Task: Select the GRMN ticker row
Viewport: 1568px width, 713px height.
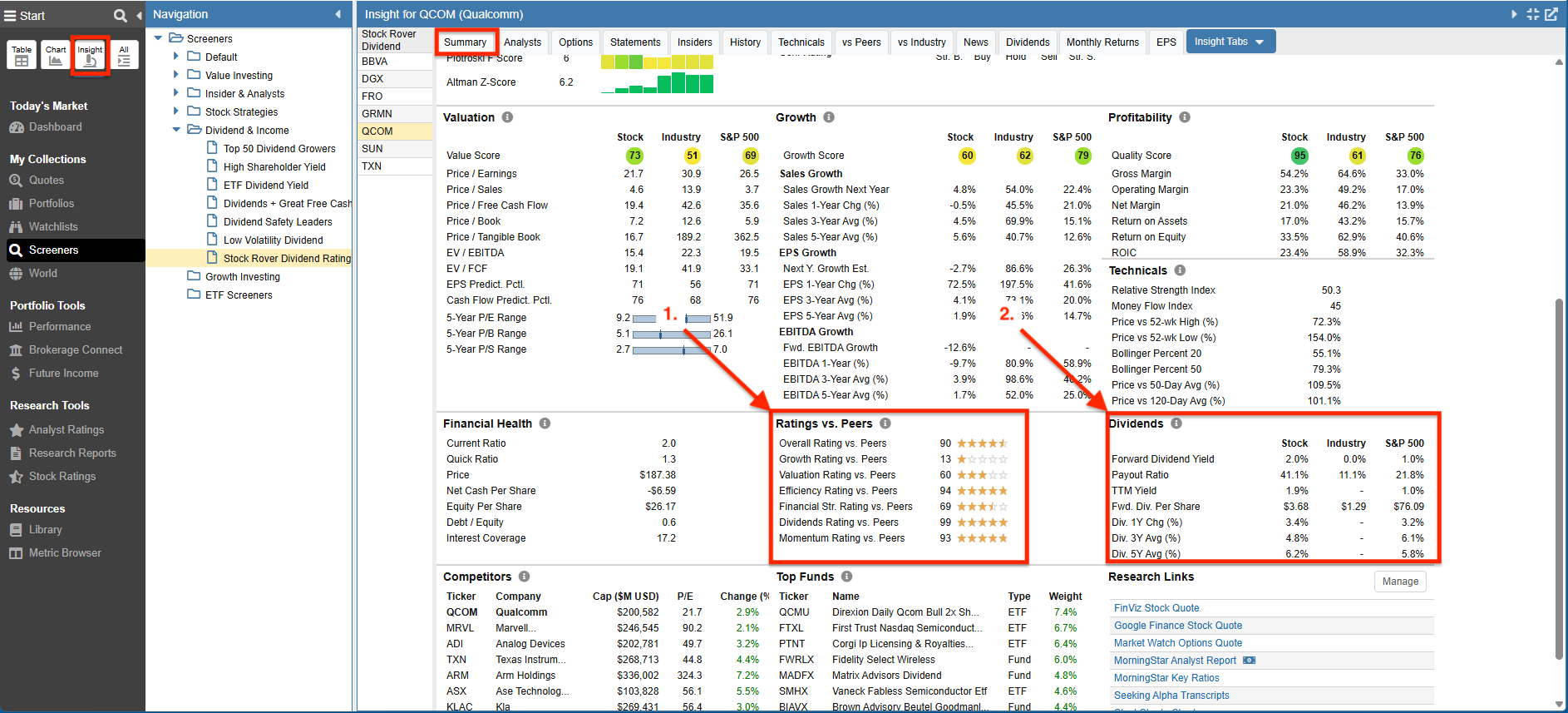Action: (394, 114)
